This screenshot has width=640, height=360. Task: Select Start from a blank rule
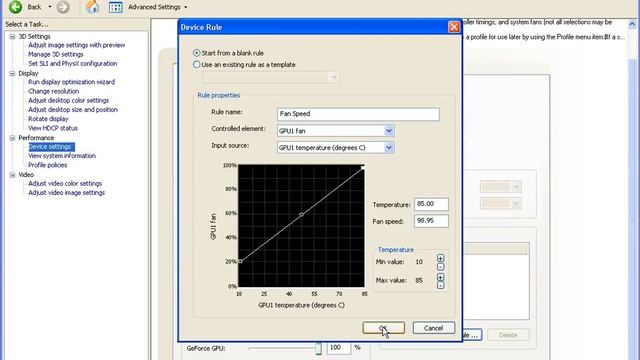[x=196, y=53]
